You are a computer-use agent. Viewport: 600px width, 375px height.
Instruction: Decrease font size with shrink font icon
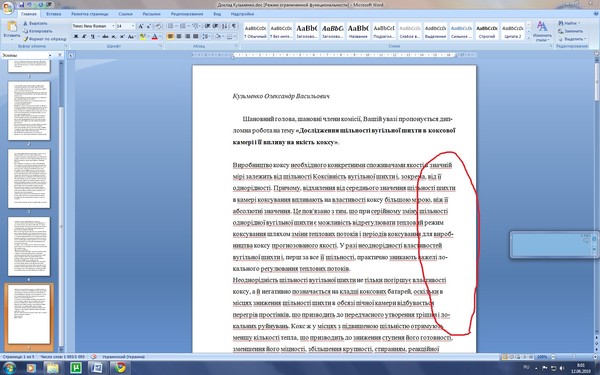pyautogui.click(x=148, y=26)
